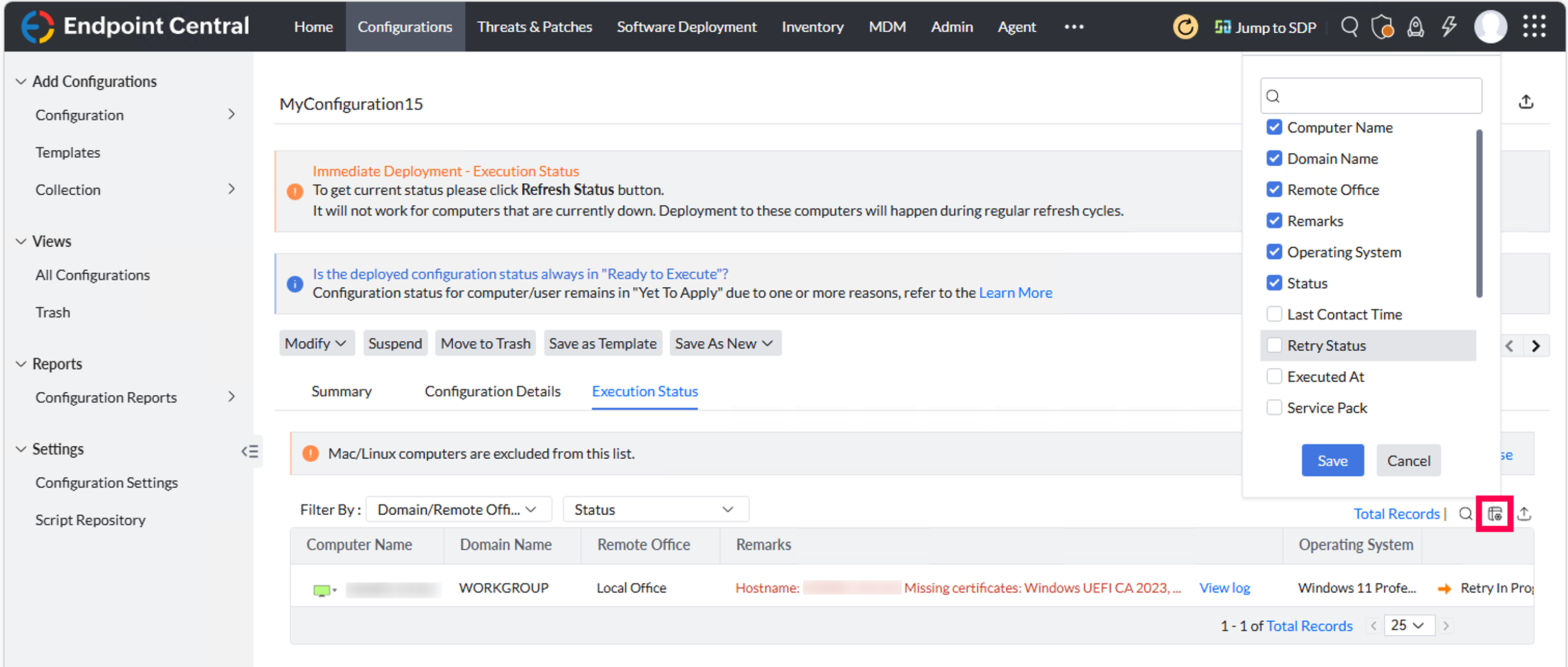The width and height of the screenshot is (1568, 667).
Task: Open the header search magnifier icon
Action: tap(1349, 27)
